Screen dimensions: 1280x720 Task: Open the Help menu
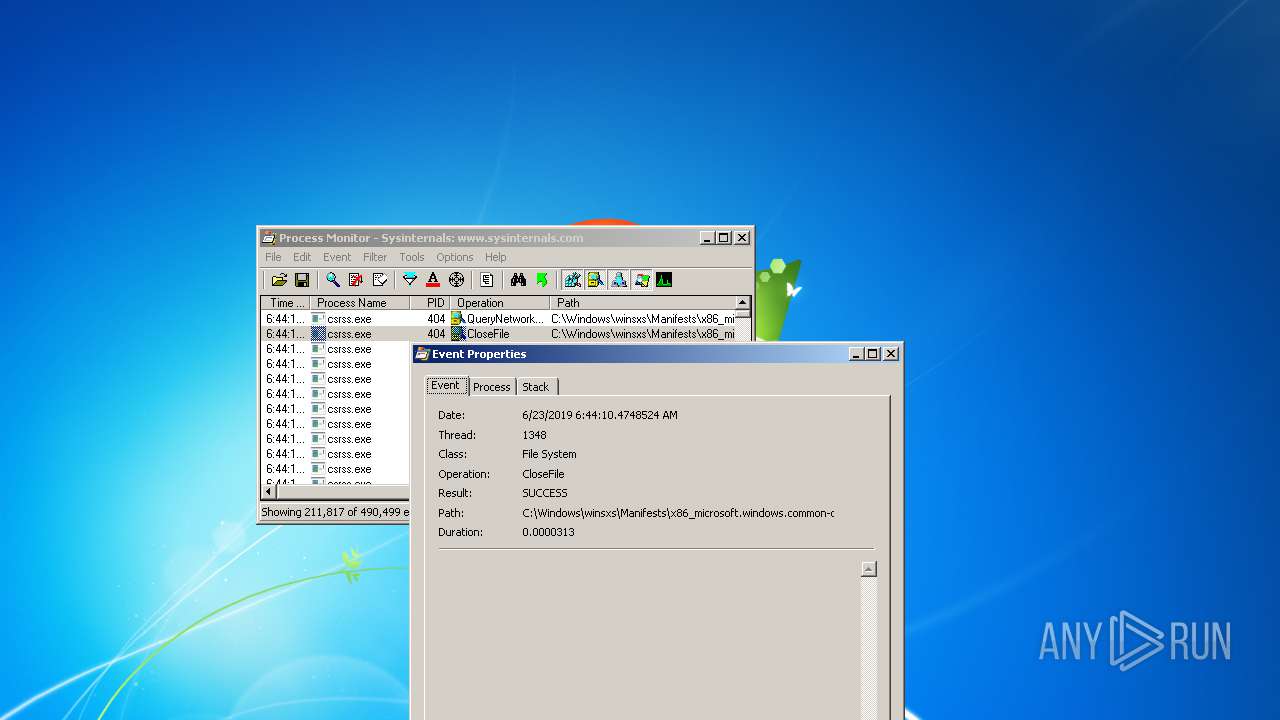tap(496, 257)
